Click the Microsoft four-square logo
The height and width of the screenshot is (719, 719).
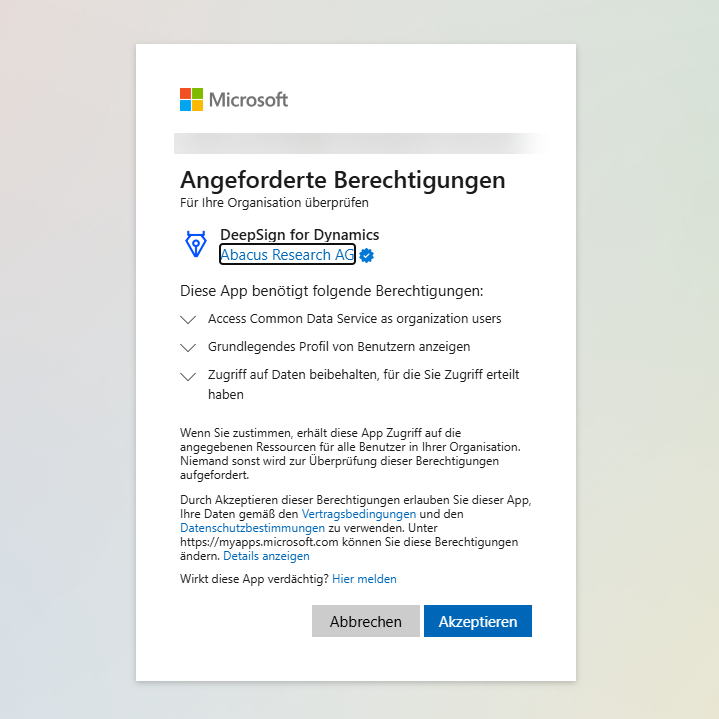click(x=191, y=100)
